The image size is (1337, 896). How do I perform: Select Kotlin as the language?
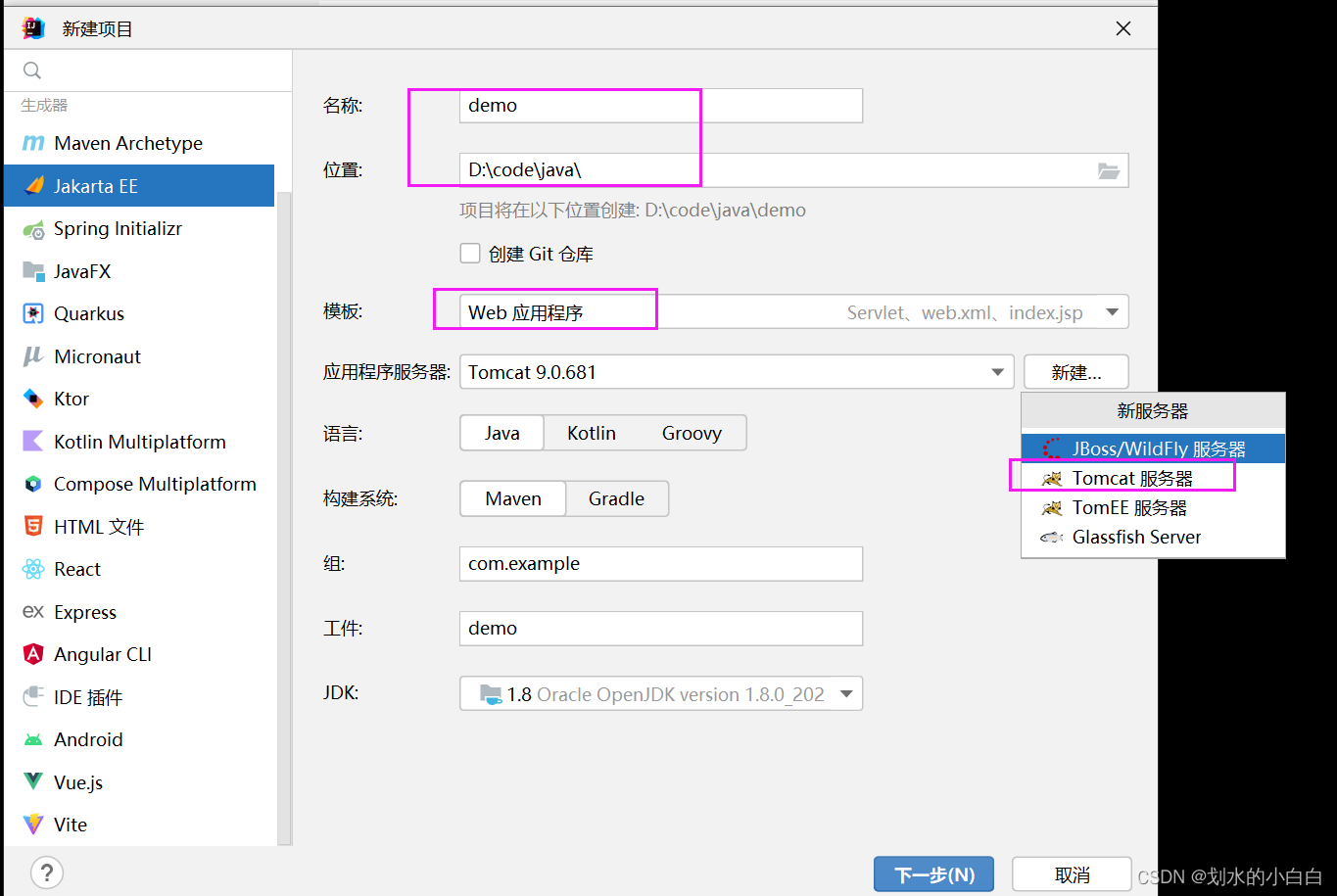coord(592,433)
